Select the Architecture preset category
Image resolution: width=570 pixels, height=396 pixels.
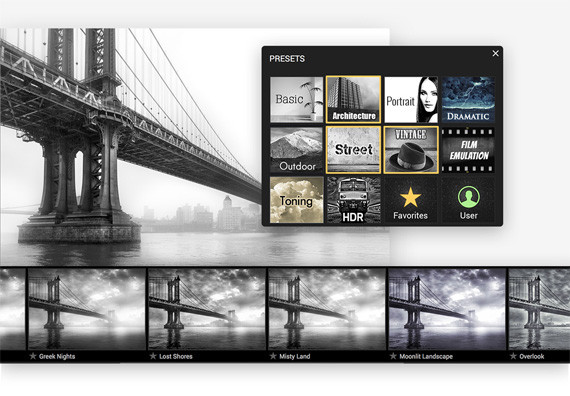tap(353, 99)
